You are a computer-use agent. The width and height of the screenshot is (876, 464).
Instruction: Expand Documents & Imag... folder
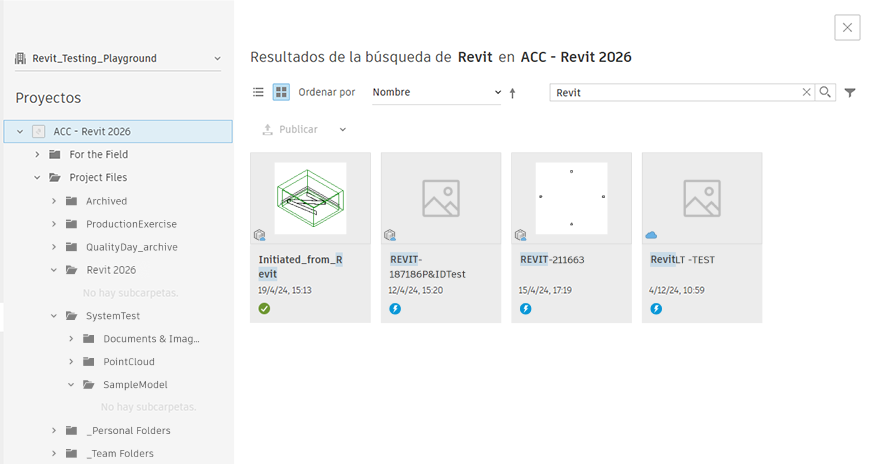coord(71,339)
